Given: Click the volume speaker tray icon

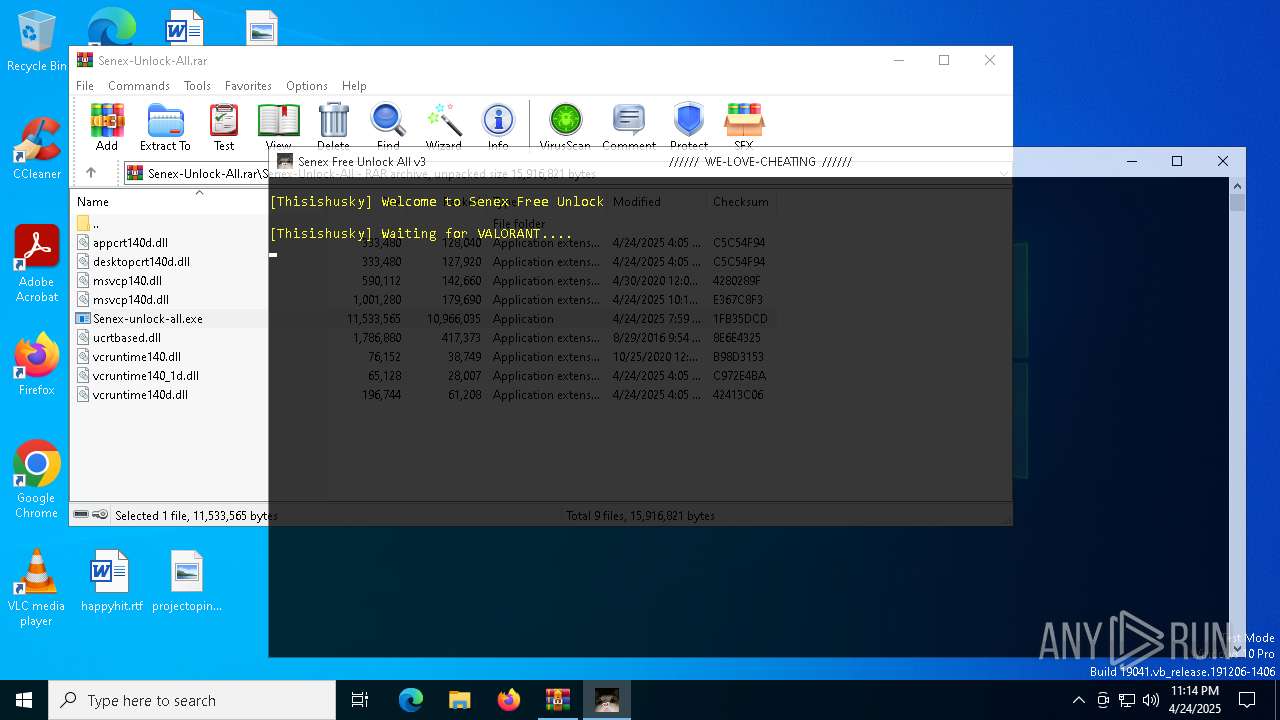Looking at the screenshot, I should (1150, 700).
